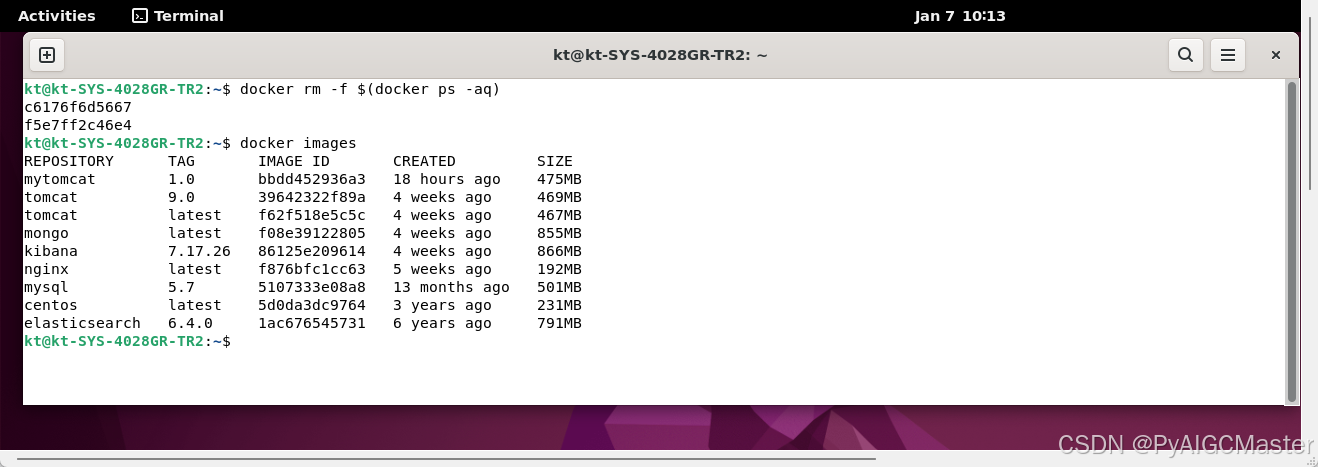1318x467 pixels.
Task: Click the 6 years ago value
Action: click(x=442, y=323)
